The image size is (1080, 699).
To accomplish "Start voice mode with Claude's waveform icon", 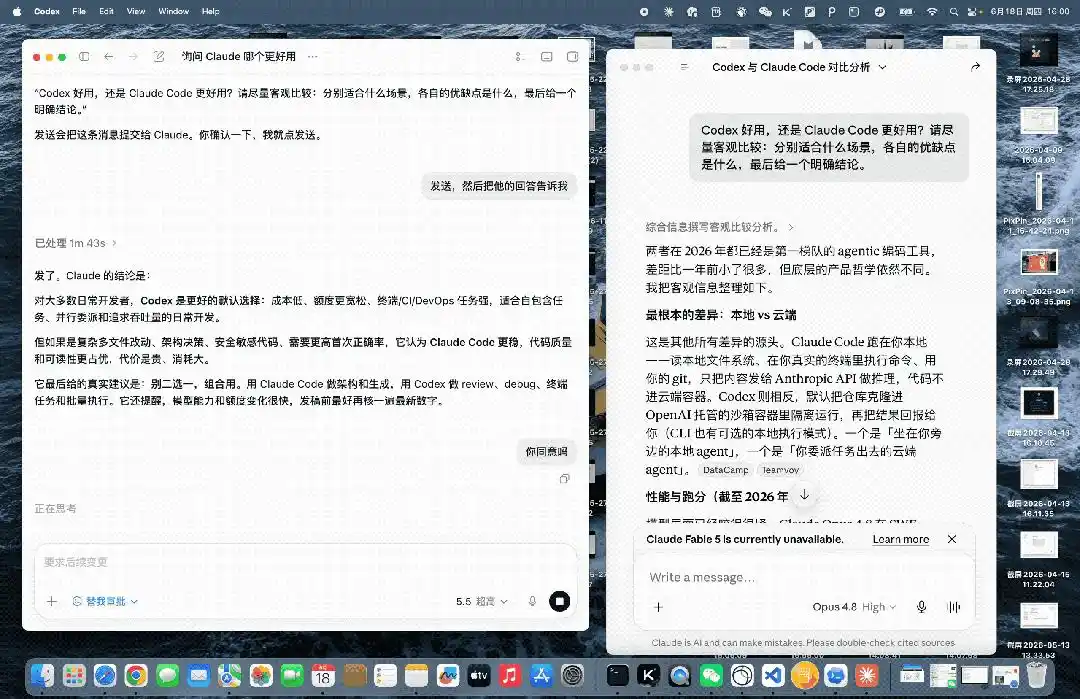I will (954, 607).
